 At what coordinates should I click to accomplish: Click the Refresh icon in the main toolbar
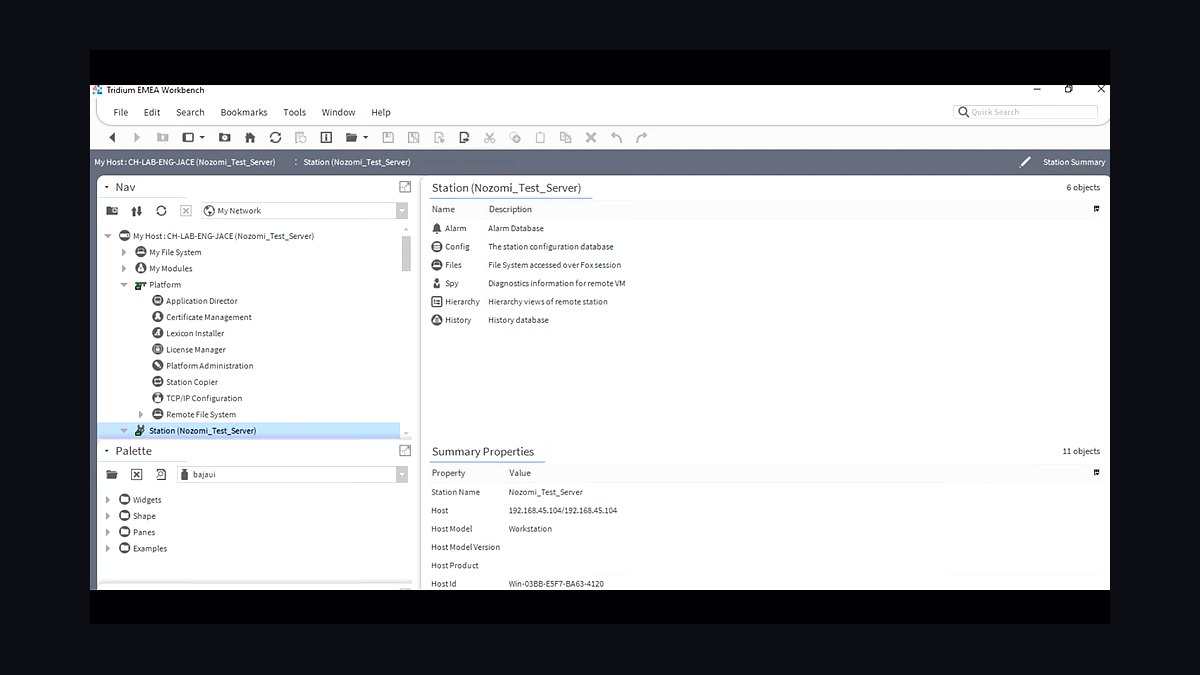(275, 137)
